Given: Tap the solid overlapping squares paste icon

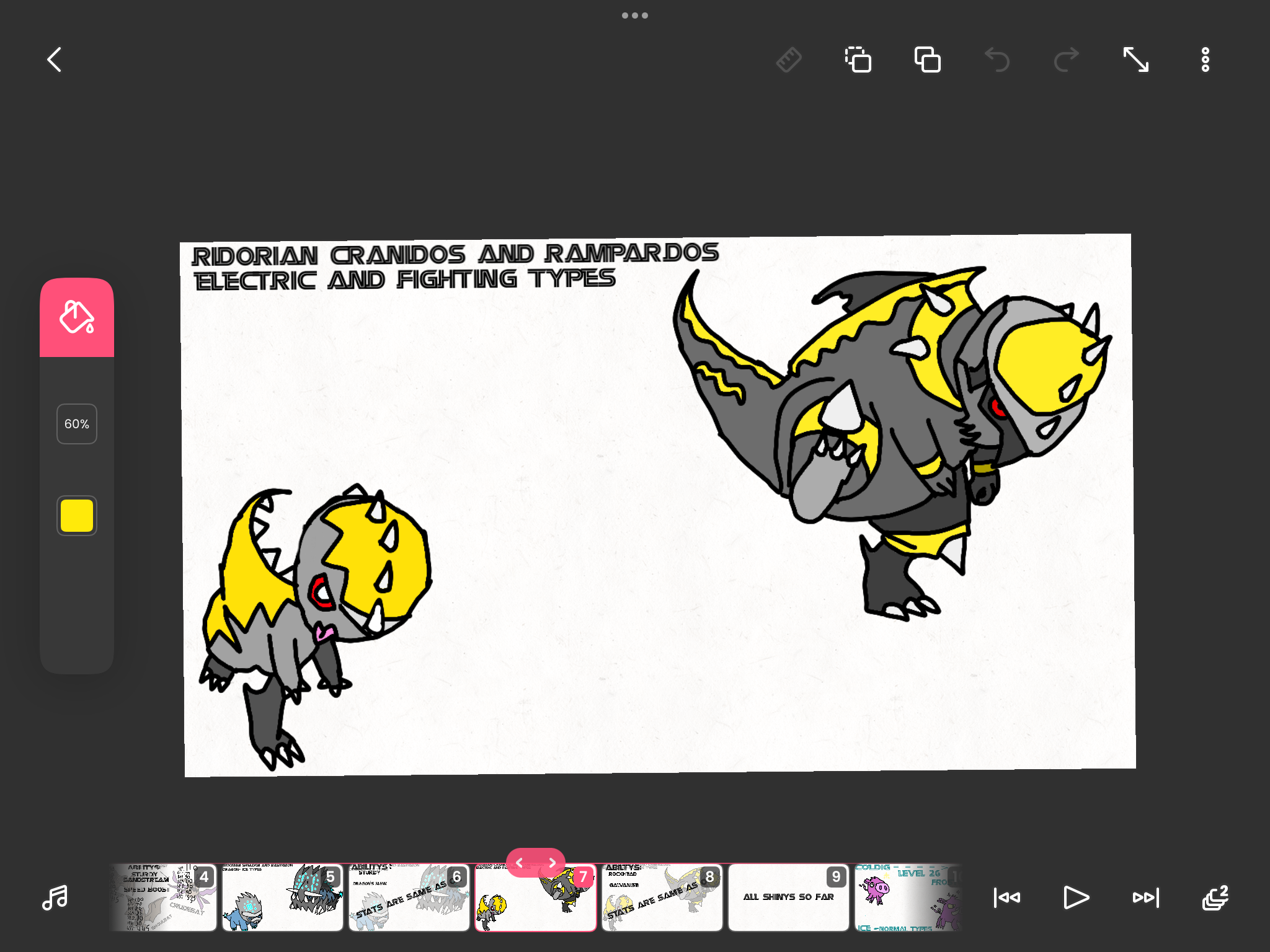Looking at the screenshot, I should click(928, 60).
